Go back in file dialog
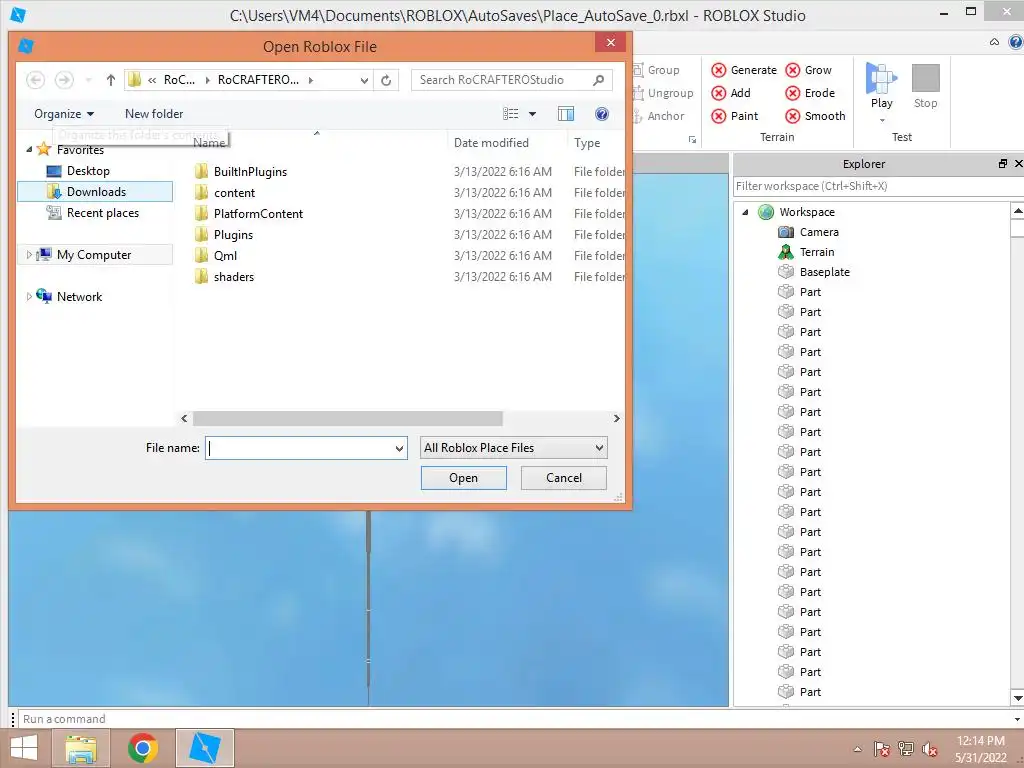This screenshot has height=768, width=1024. pos(35,80)
